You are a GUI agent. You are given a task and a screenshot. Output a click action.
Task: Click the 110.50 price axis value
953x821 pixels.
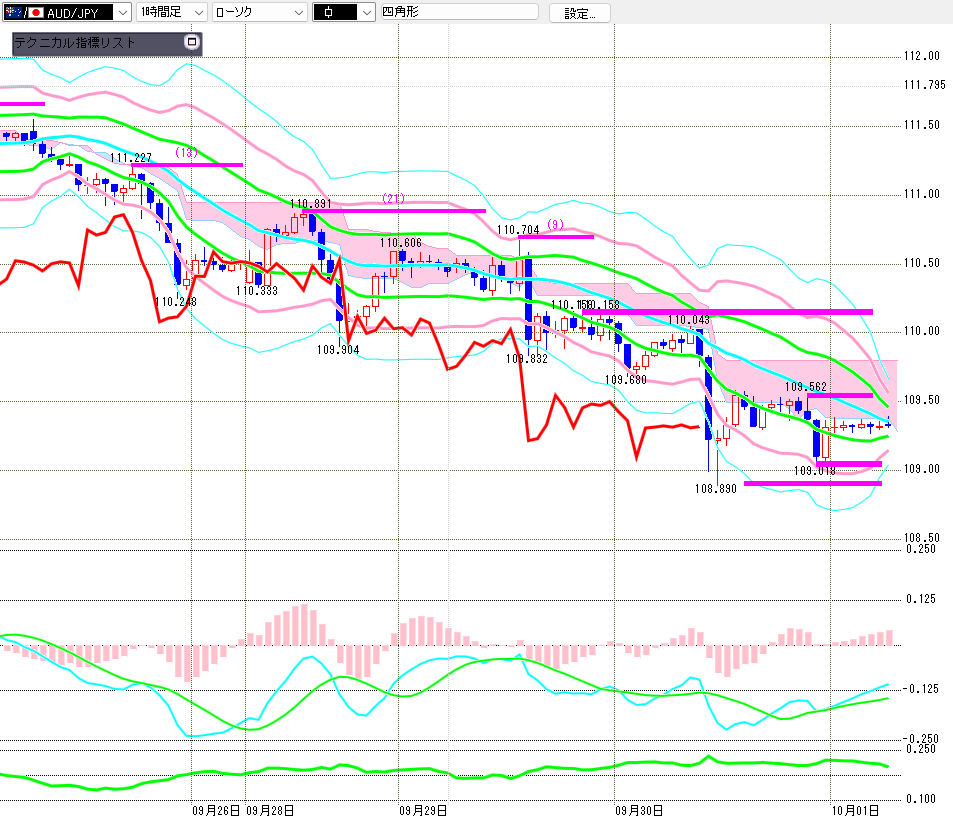pyautogui.click(x=921, y=263)
